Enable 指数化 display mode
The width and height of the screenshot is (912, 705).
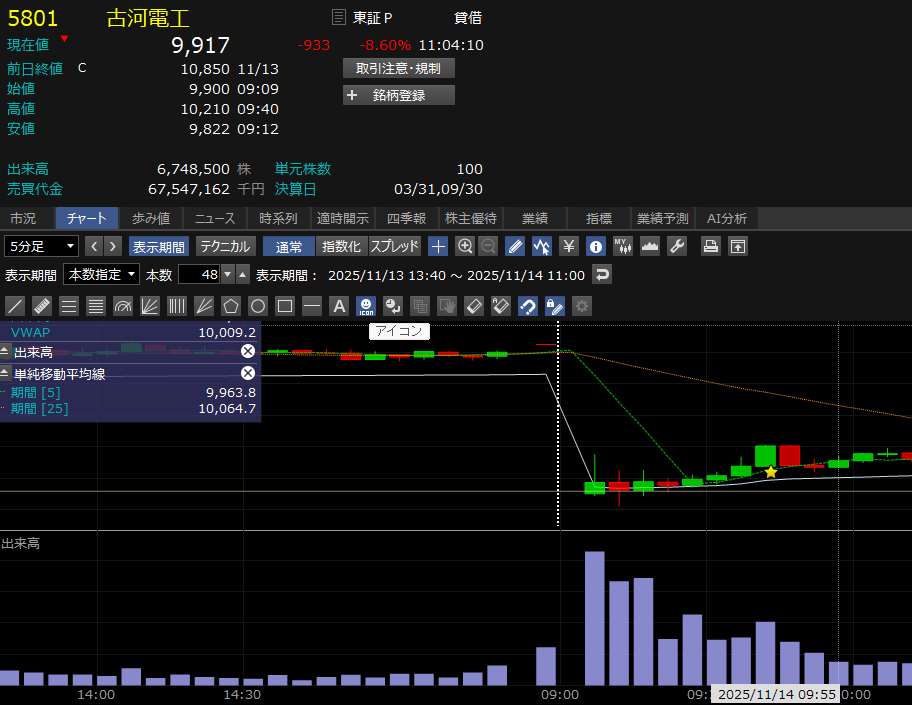point(342,246)
